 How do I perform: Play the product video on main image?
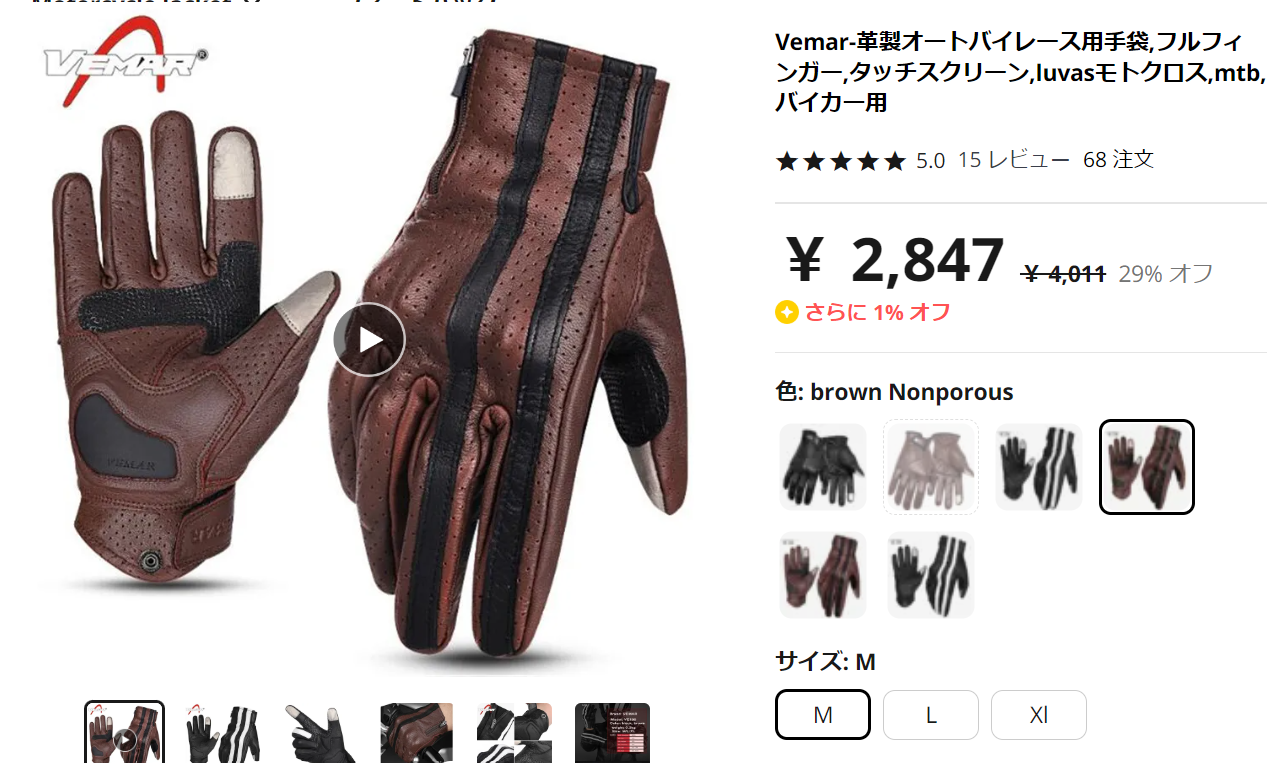point(369,339)
